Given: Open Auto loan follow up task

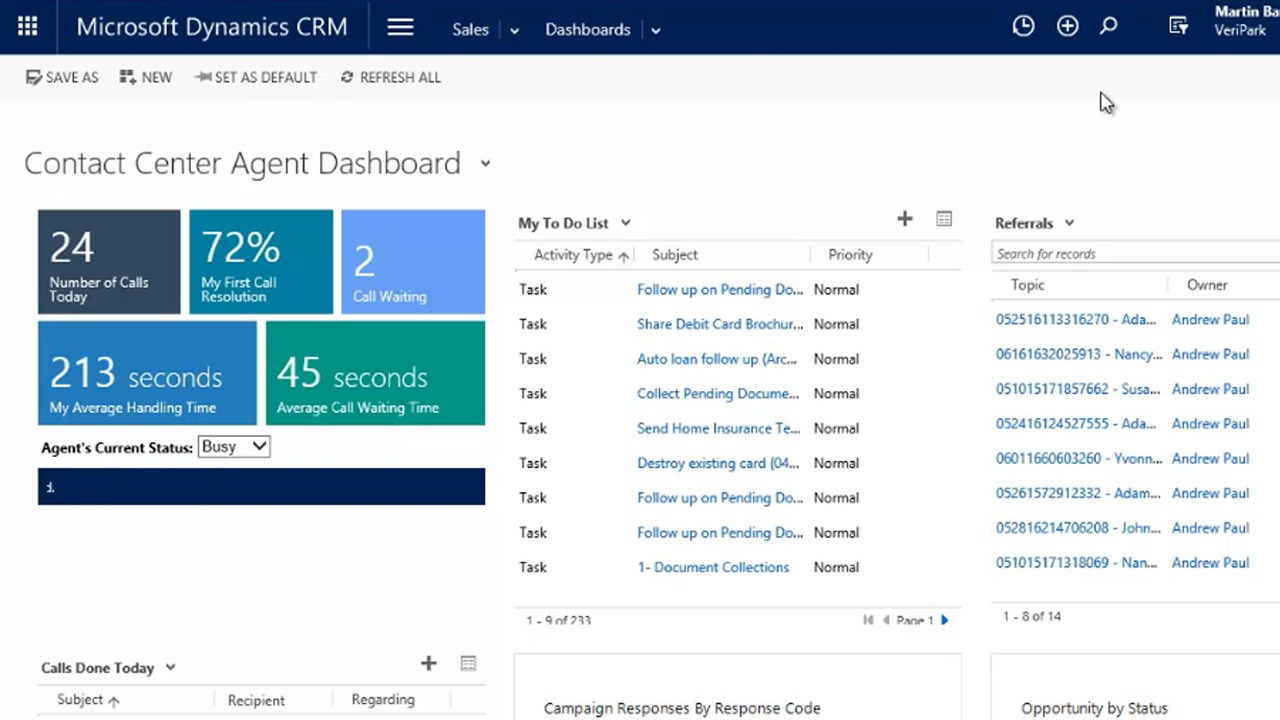Looking at the screenshot, I should [x=717, y=359].
